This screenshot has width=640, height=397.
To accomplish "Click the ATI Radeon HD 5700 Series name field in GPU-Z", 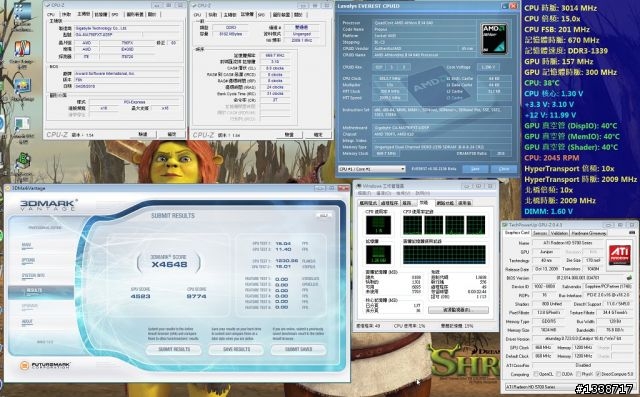I will pyautogui.click(x=567, y=243).
